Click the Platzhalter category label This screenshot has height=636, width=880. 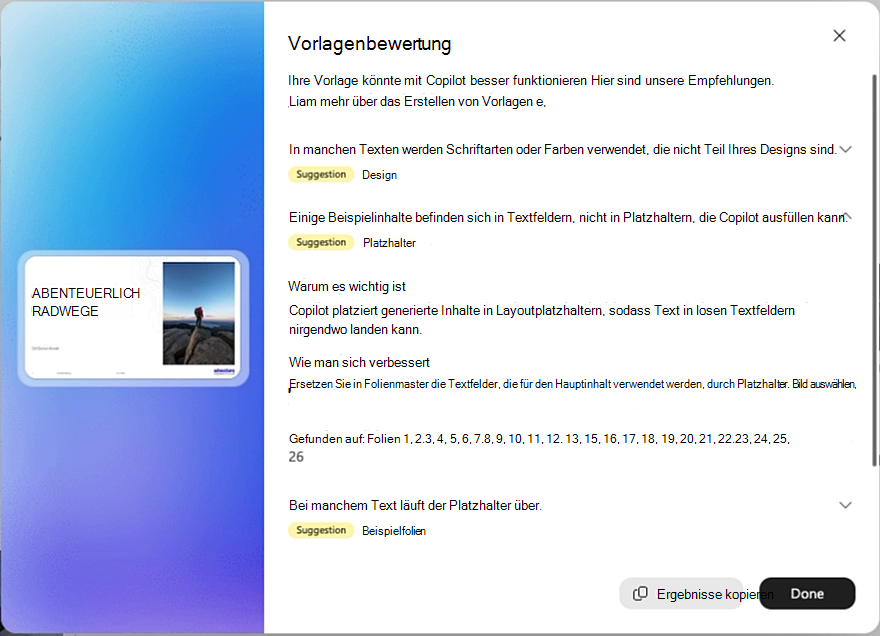(x=389, y=243)
